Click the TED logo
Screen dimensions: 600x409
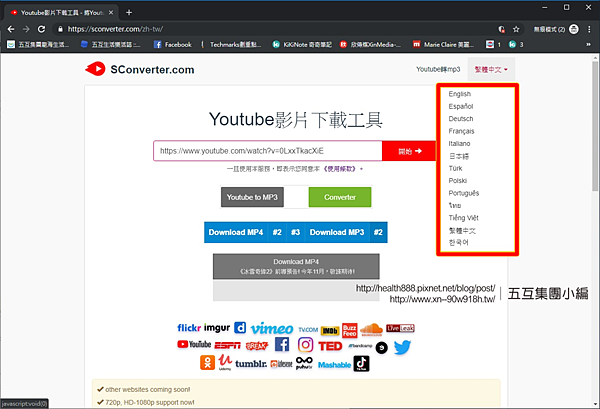[x=330, y=346]
